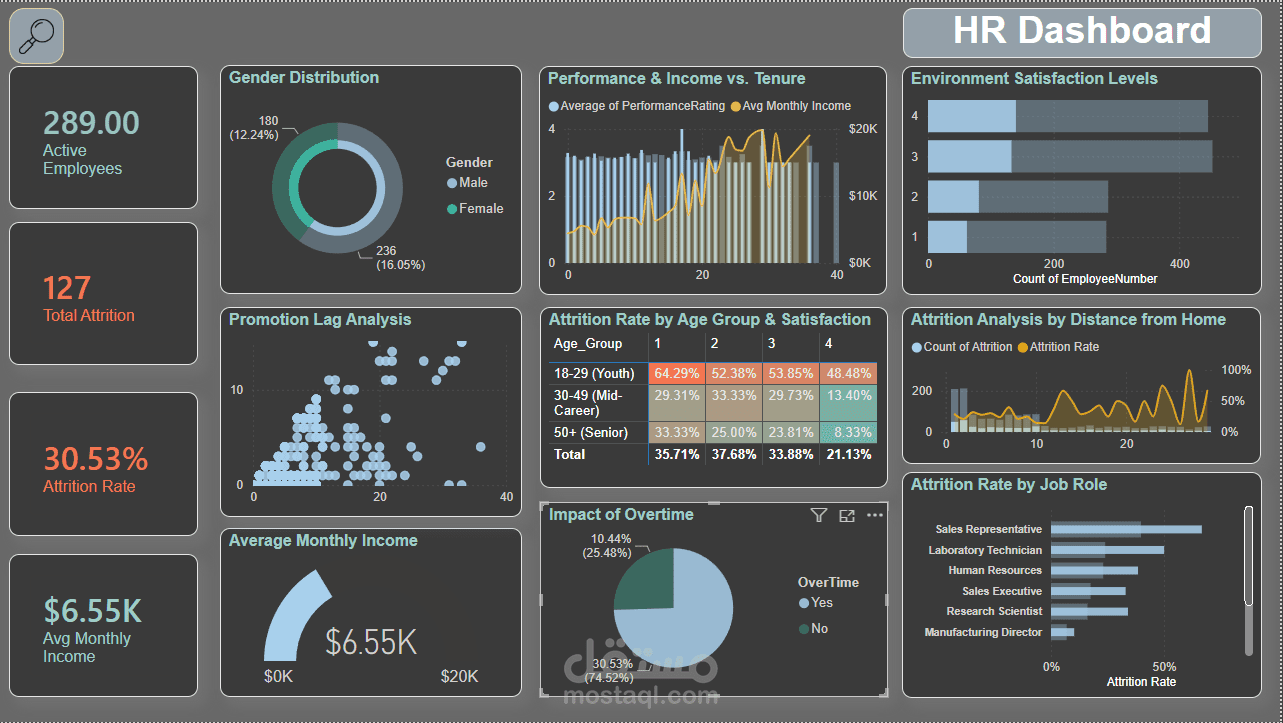
Task: Click the satisfaction level 2 bar
Action: [1018, 196]
